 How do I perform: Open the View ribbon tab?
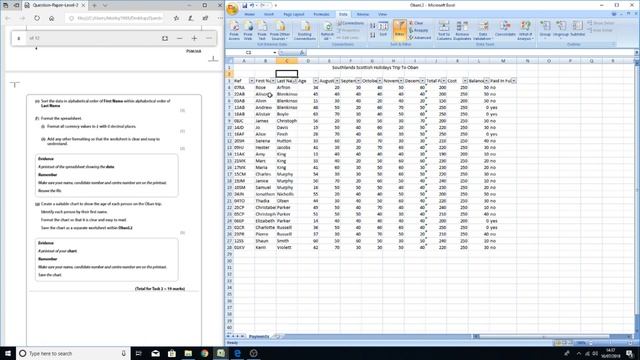click(x=382, y=14)
